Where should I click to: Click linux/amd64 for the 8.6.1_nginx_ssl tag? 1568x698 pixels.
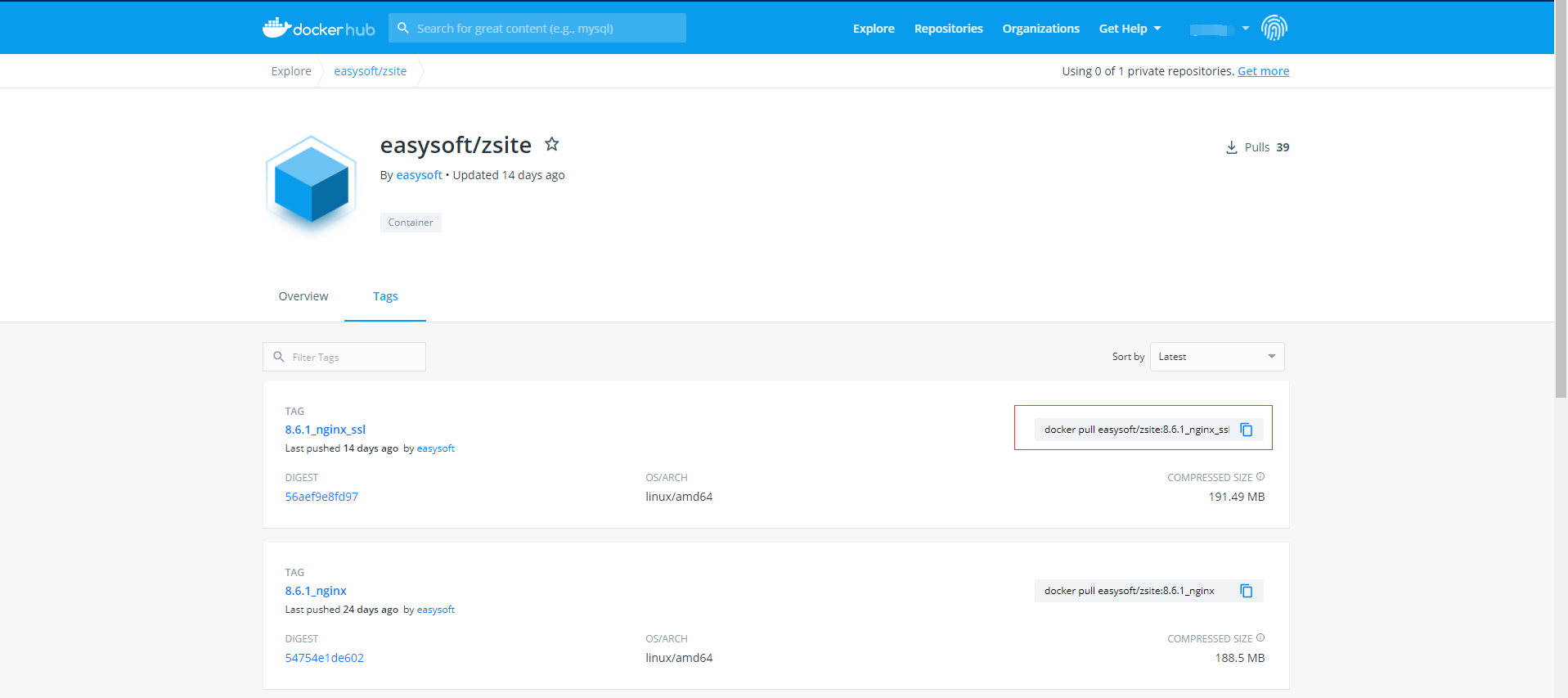[679, 497]
